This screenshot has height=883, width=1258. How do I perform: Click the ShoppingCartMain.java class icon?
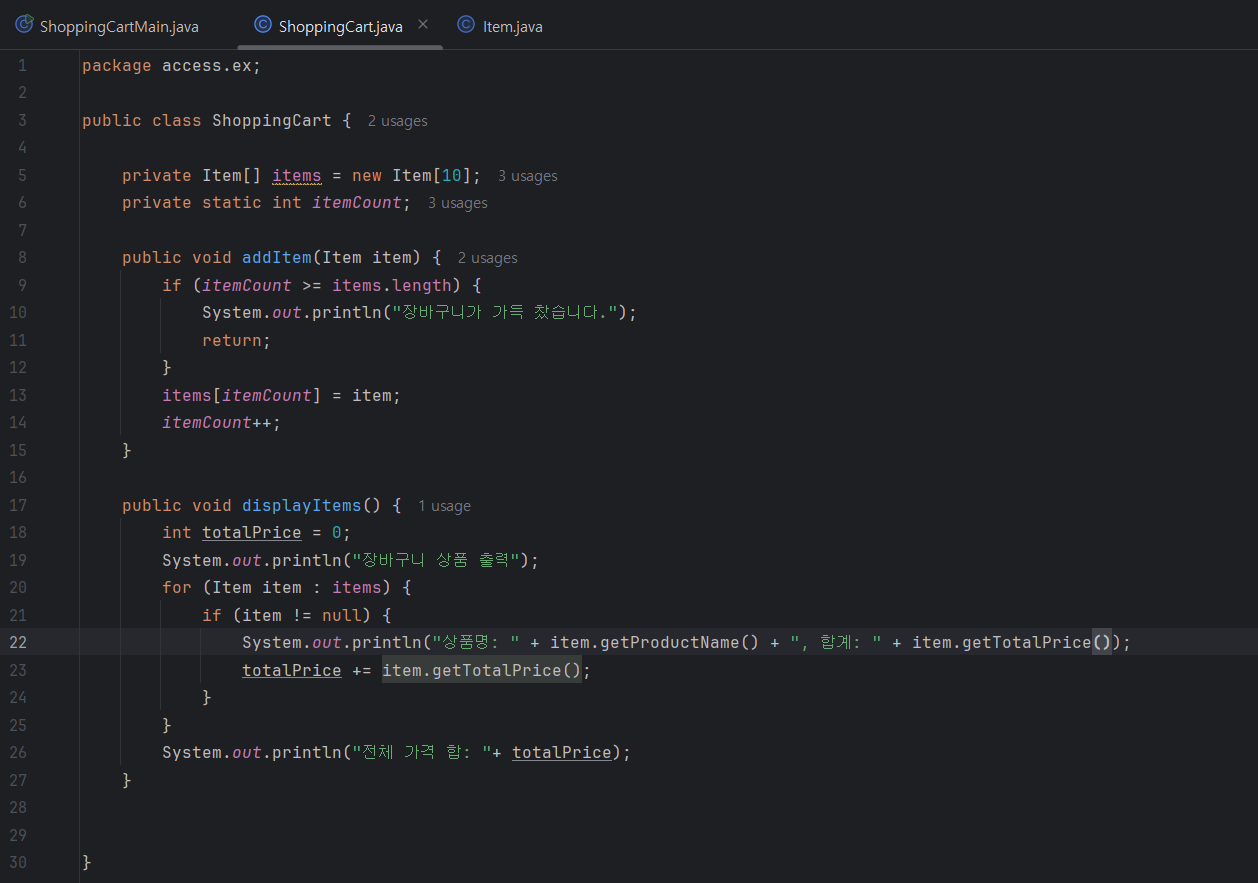tap(25, 25)
